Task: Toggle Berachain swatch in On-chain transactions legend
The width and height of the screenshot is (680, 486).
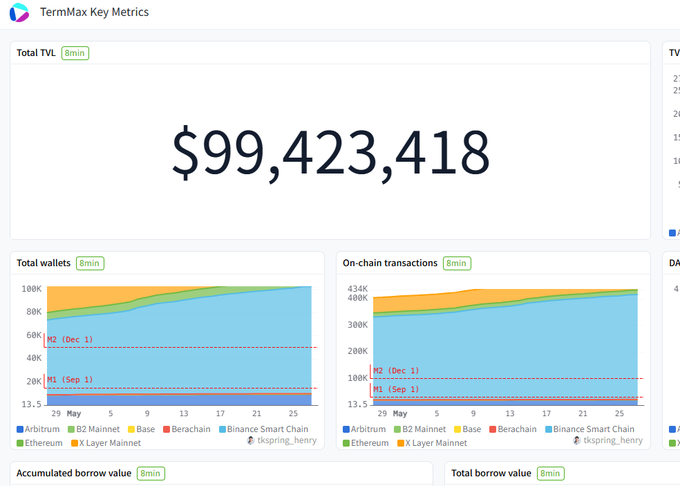Action: point(492,429)
